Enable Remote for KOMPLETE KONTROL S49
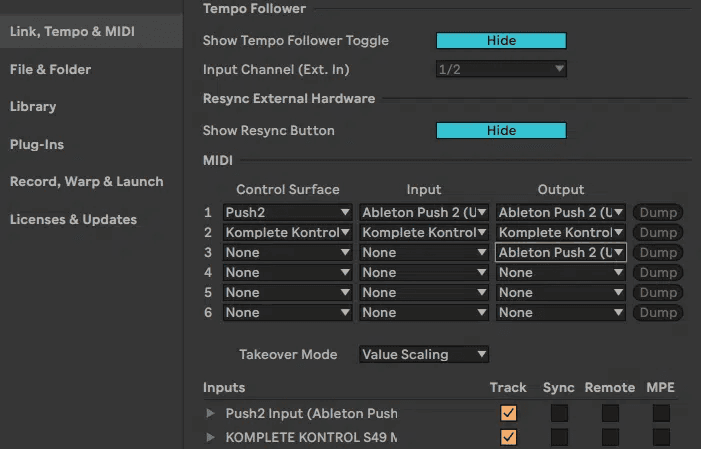 tap(610, 437)
